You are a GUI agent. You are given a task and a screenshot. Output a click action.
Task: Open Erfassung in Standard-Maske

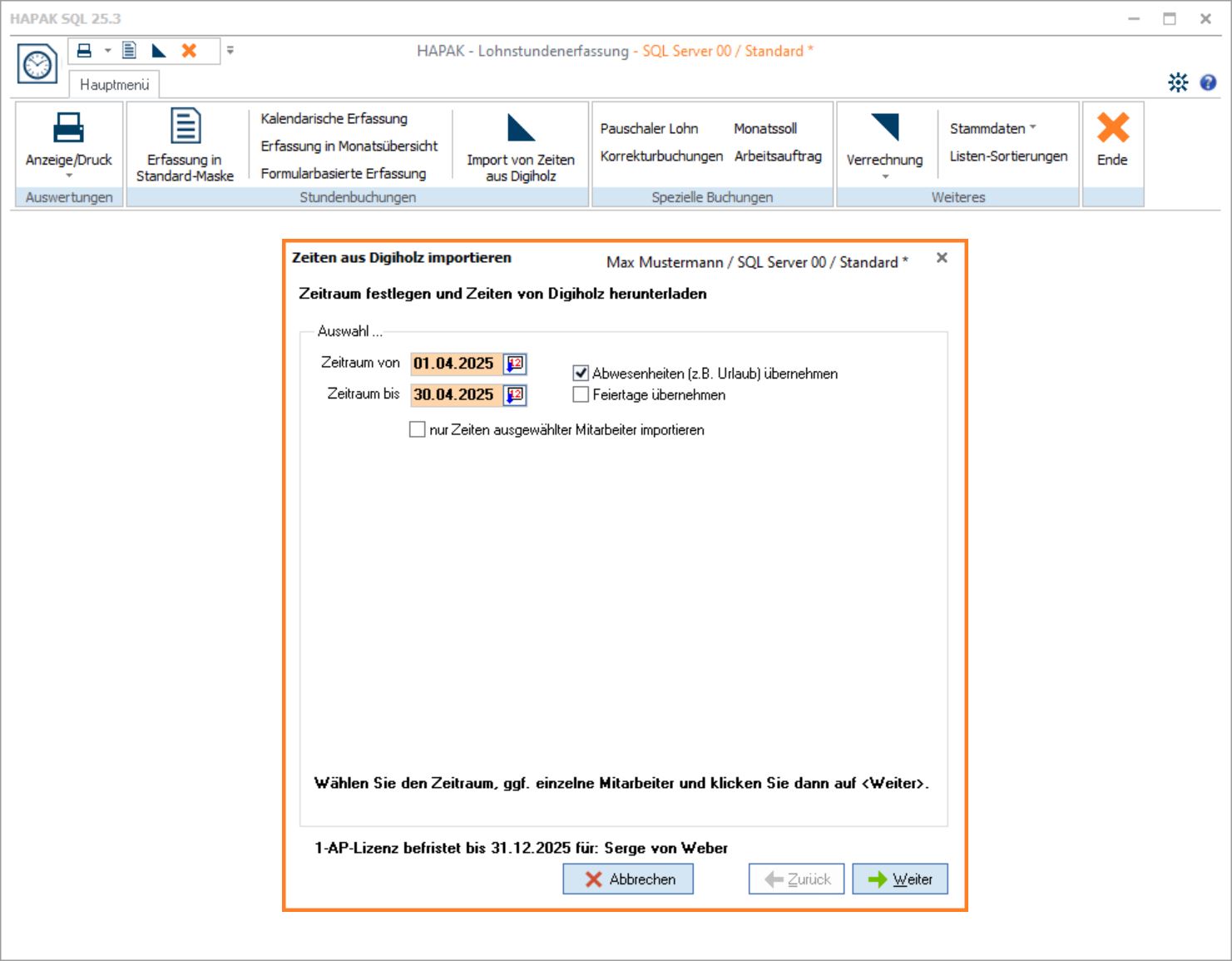click(x=185, y=146)
